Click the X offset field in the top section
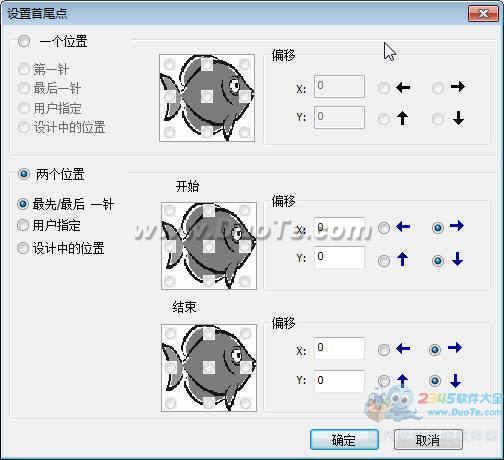 [339, 86]
